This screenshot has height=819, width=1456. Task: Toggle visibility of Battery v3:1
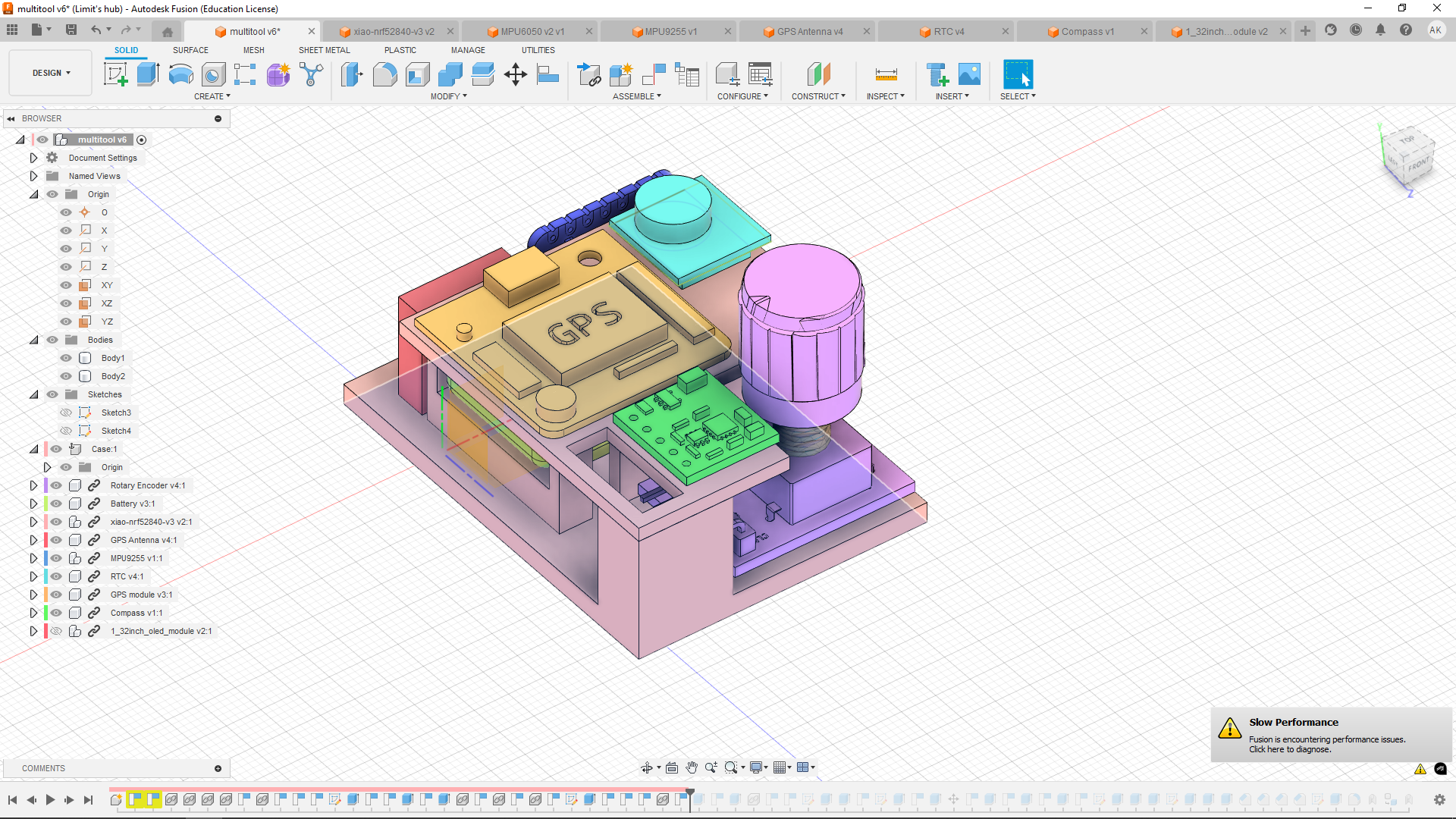[x=56, y=504]
